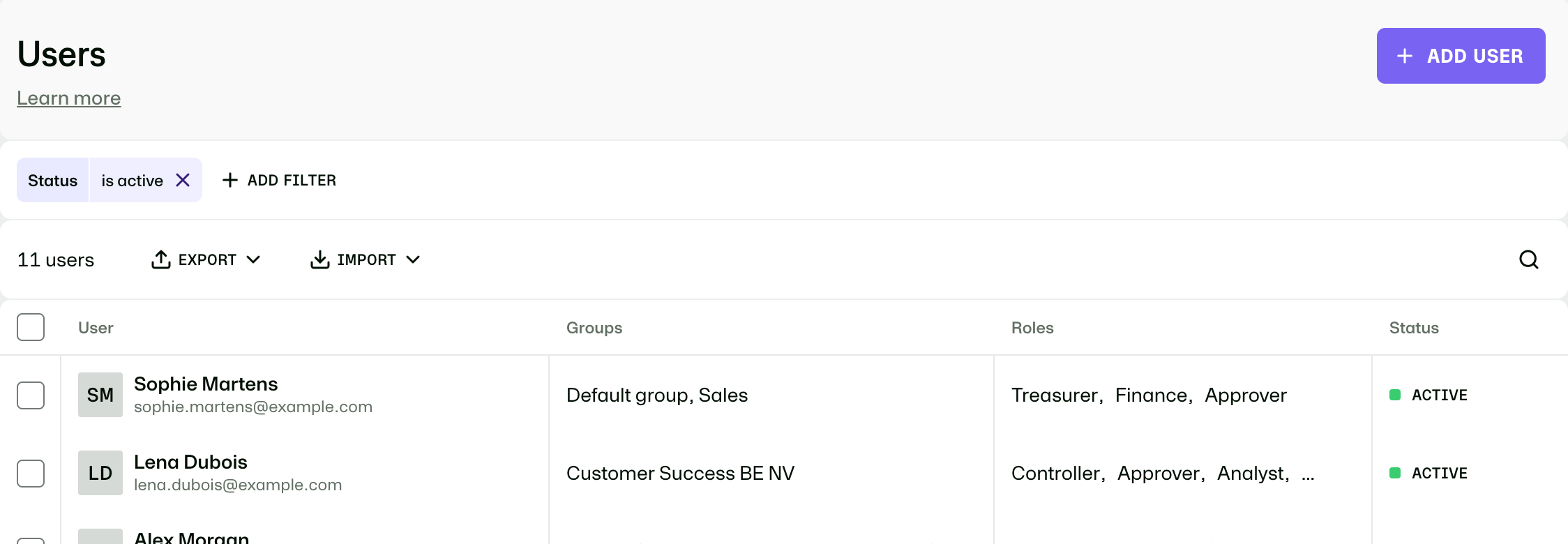Sort by the User column header
The height and width of the screenshot is (544, 1568).
96,328
